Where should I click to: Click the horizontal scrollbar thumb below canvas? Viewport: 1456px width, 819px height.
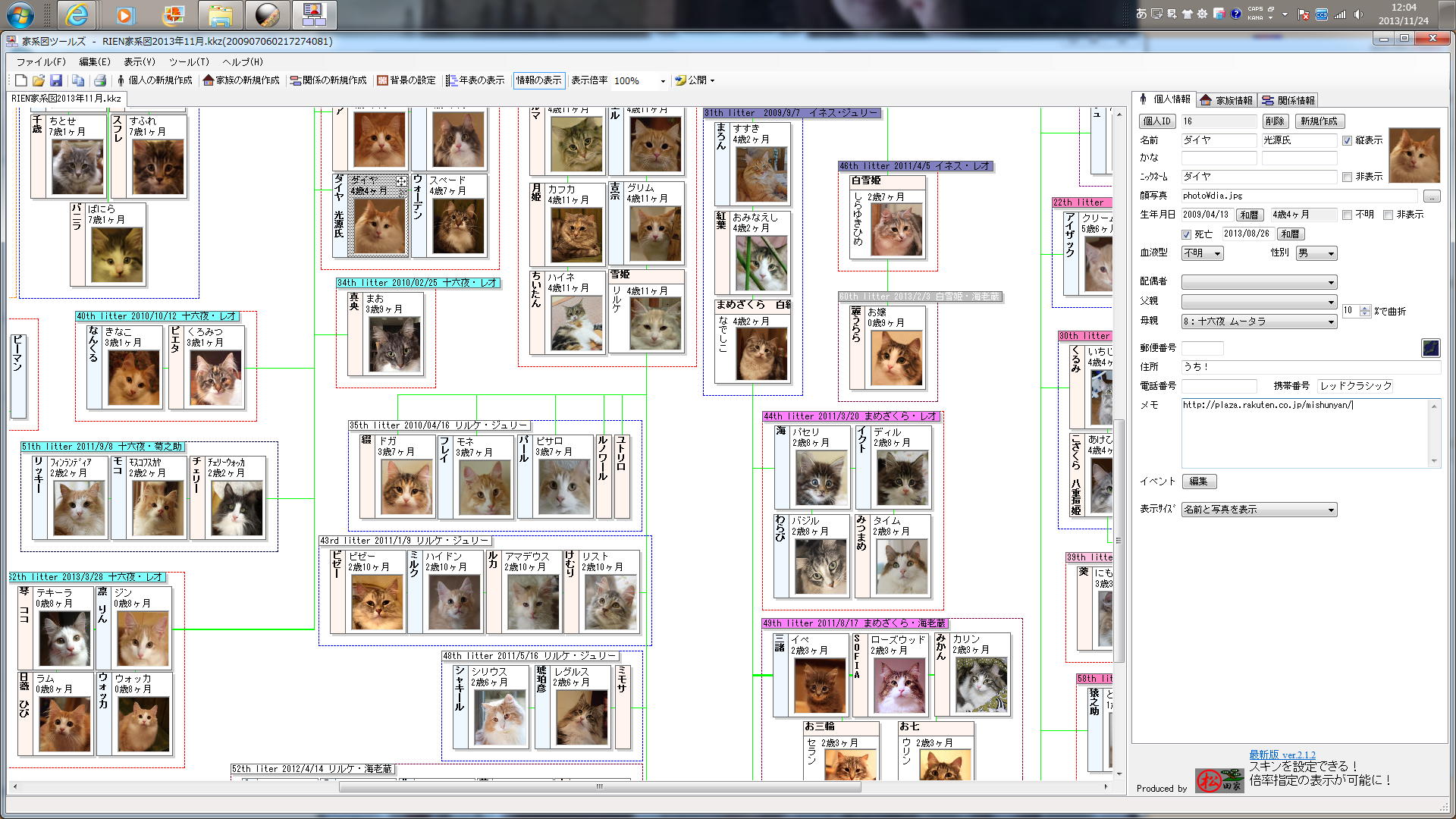click(x=599, y=786)
